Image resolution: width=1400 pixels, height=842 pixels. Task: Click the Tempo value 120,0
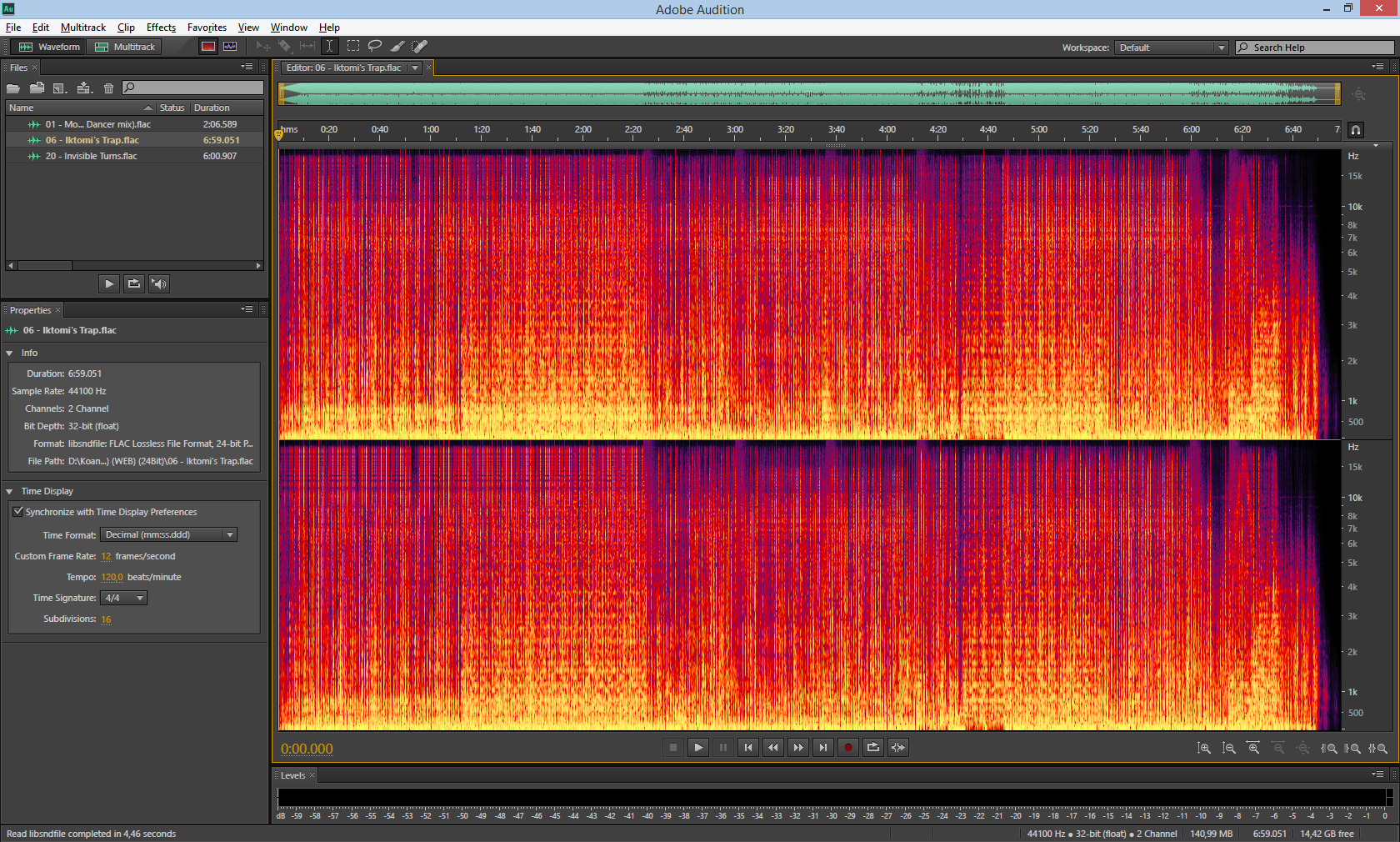coord(112,577)
